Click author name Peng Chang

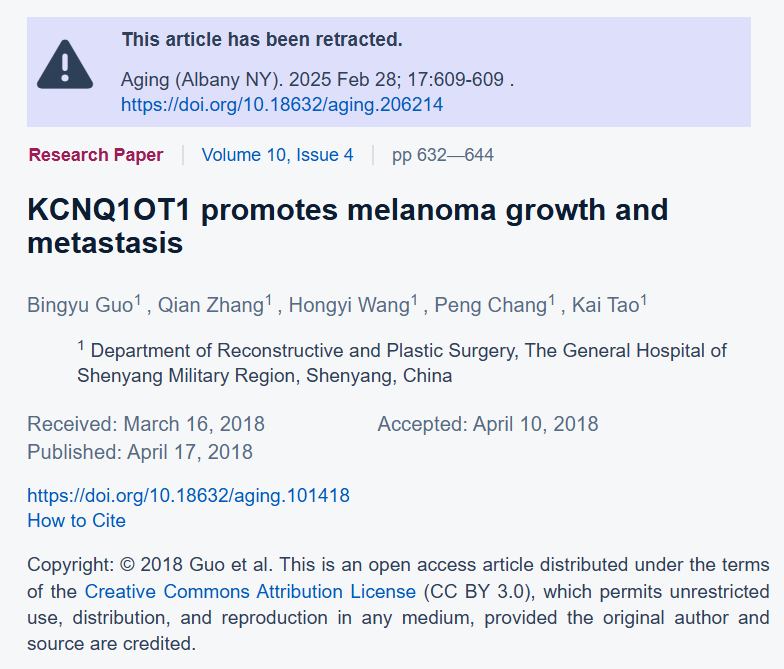(491, 305)
